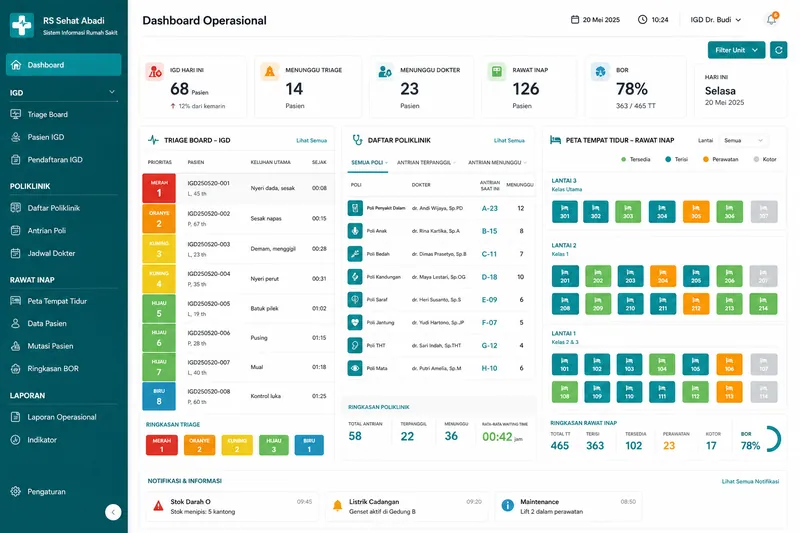This screenshot has width=800, height=533.
Task: Select the Dashboard menu item
Action: pyautogui.click(x=63, y=65)
